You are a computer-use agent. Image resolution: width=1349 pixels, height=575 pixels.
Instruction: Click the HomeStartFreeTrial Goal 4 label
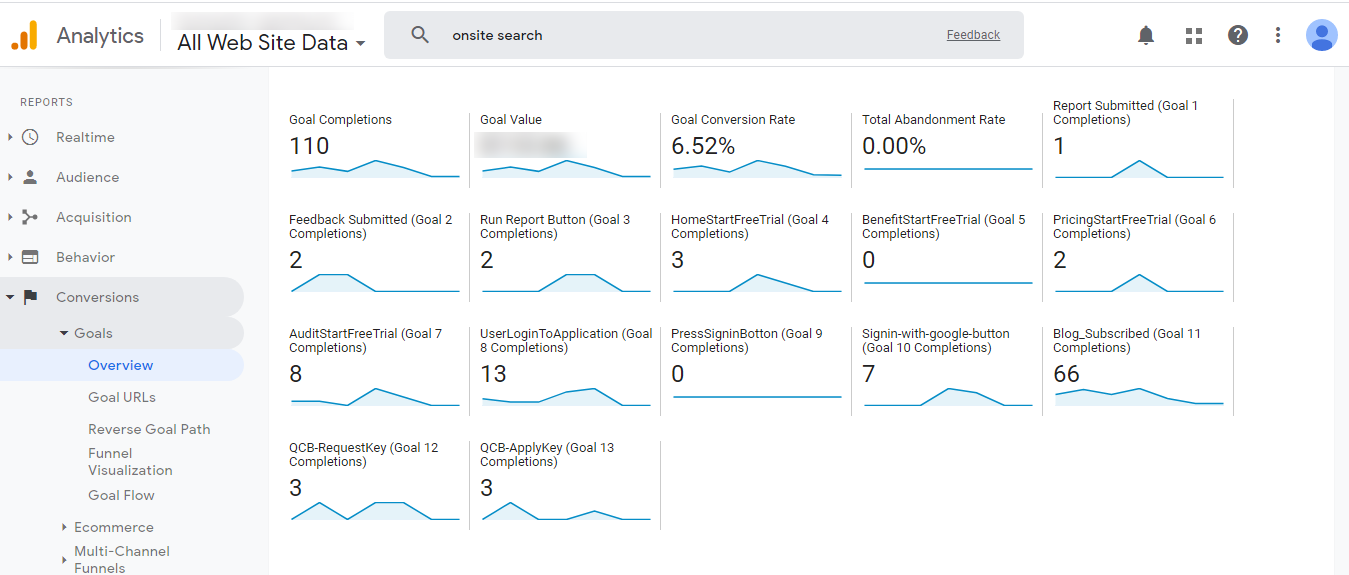pos(750,226)
